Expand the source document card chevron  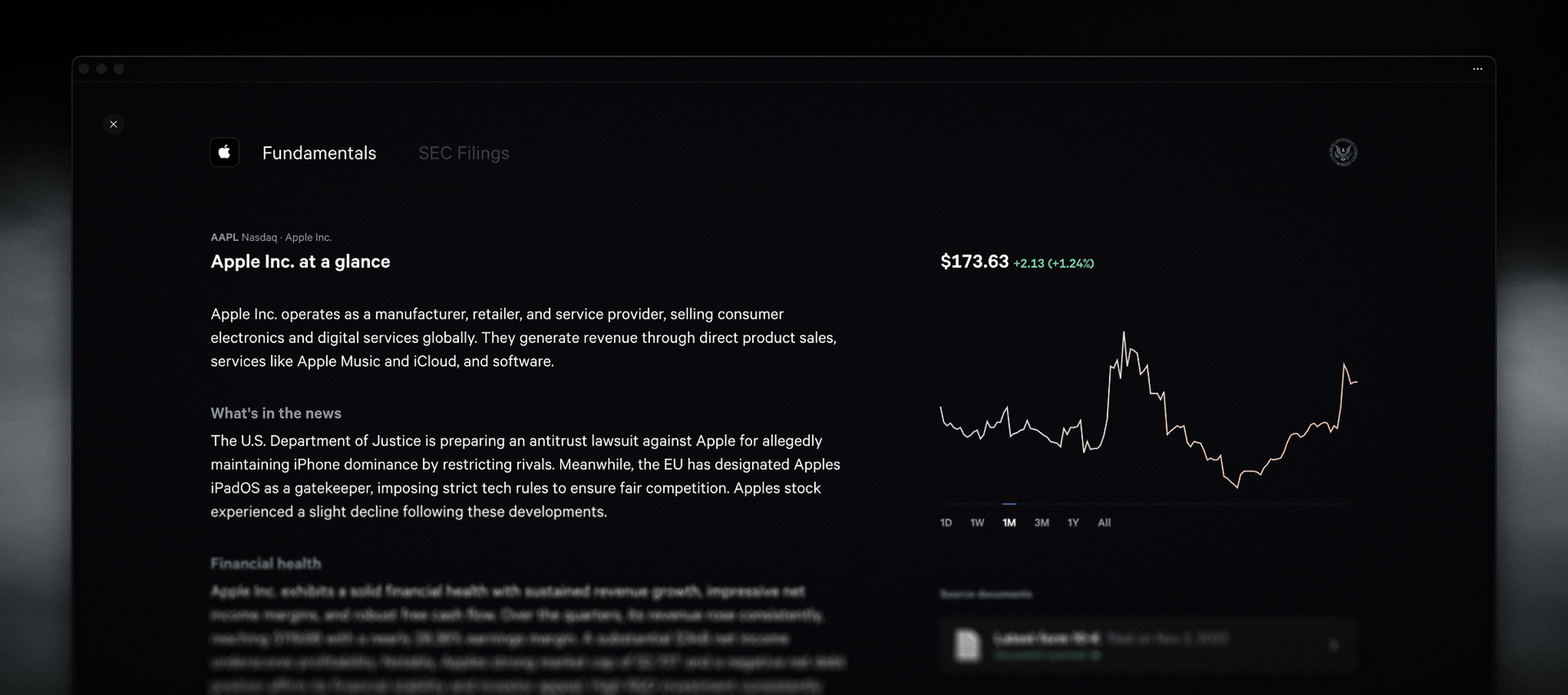point(1334,645)
